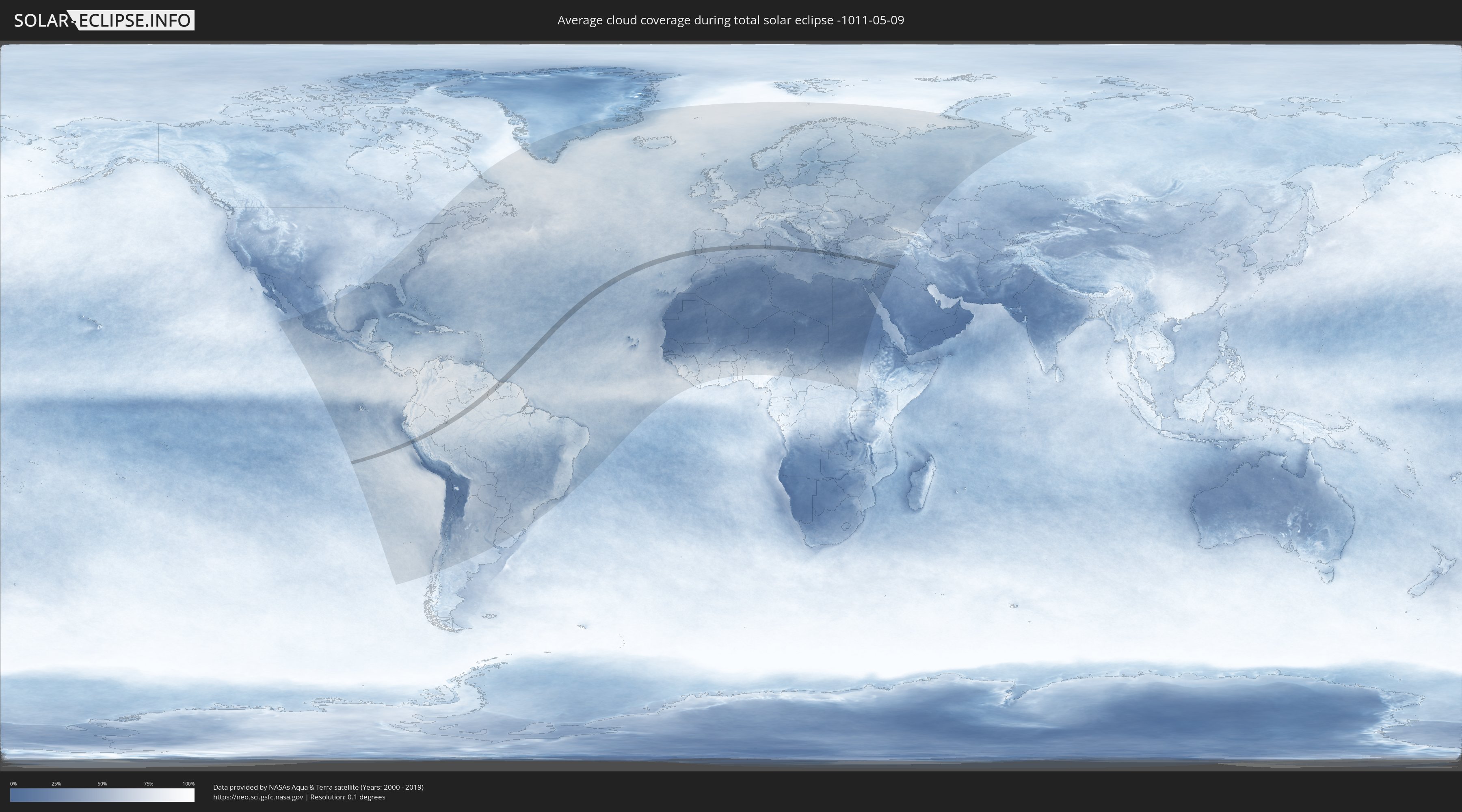Click the 75% label on the legend
Image resolution: width=1462 pixels, height=812 pixels.
[x=148, y=784]
